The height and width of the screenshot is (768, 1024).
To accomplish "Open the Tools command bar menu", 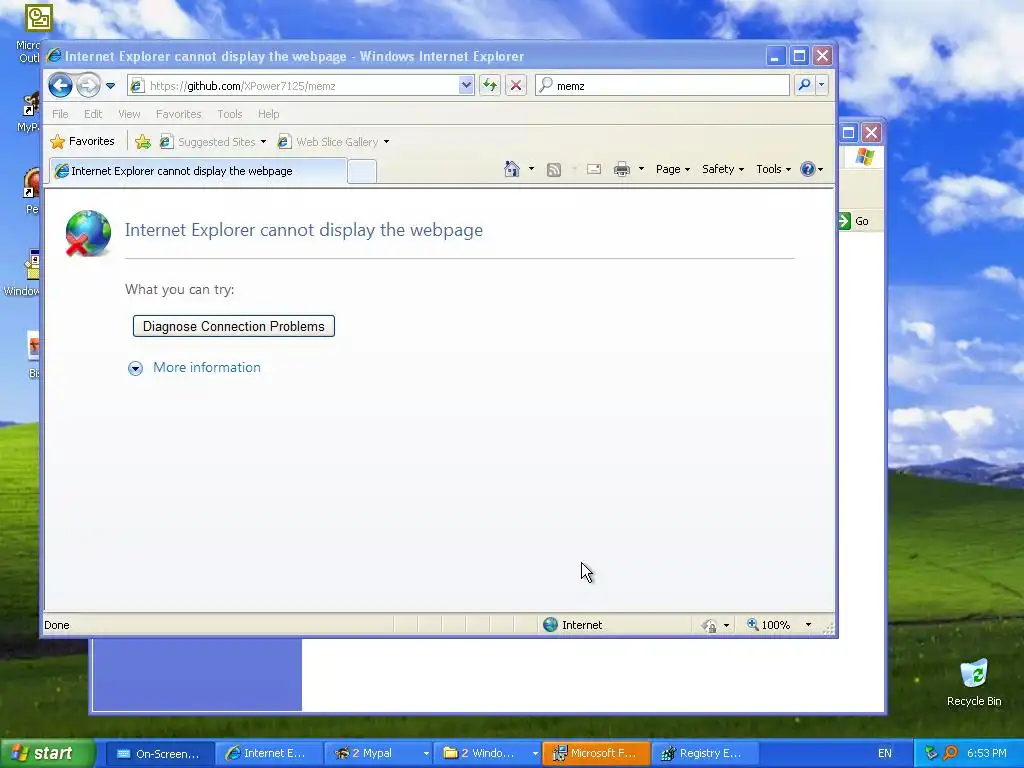I will point(773,169).
